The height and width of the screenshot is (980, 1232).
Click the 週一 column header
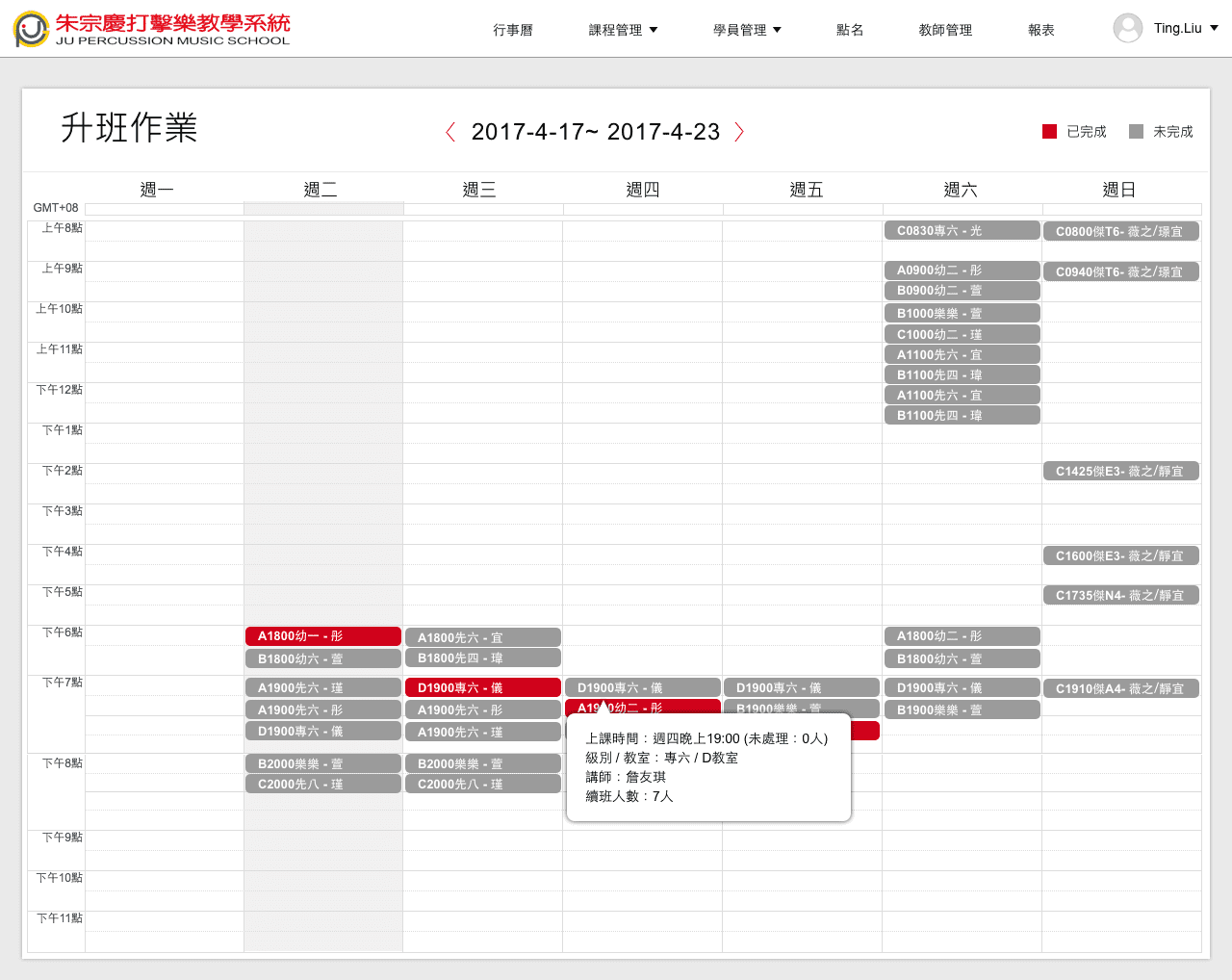coord(157,190)
